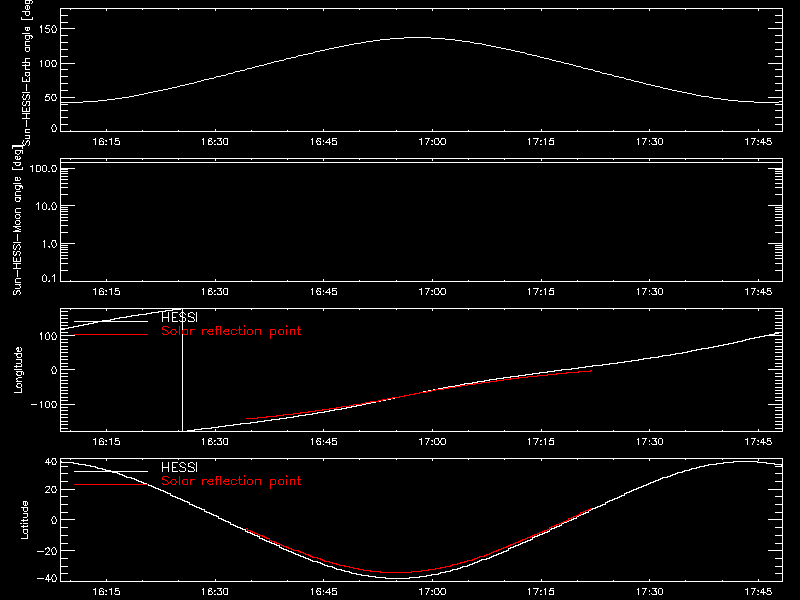The height and width of the screenshot is (600, 800).
Task: Click 16:45 time label under Moon angle panel
Action: point(323,292)
